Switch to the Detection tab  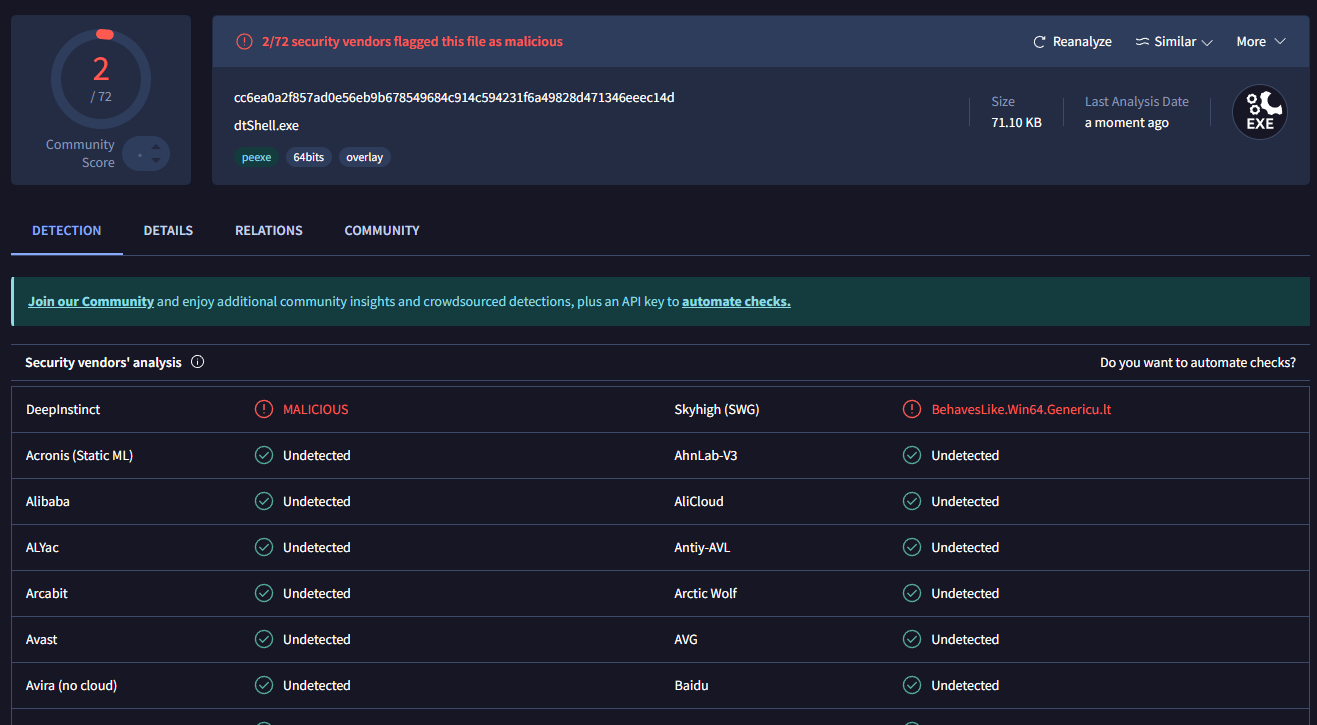tap(67, 231)
